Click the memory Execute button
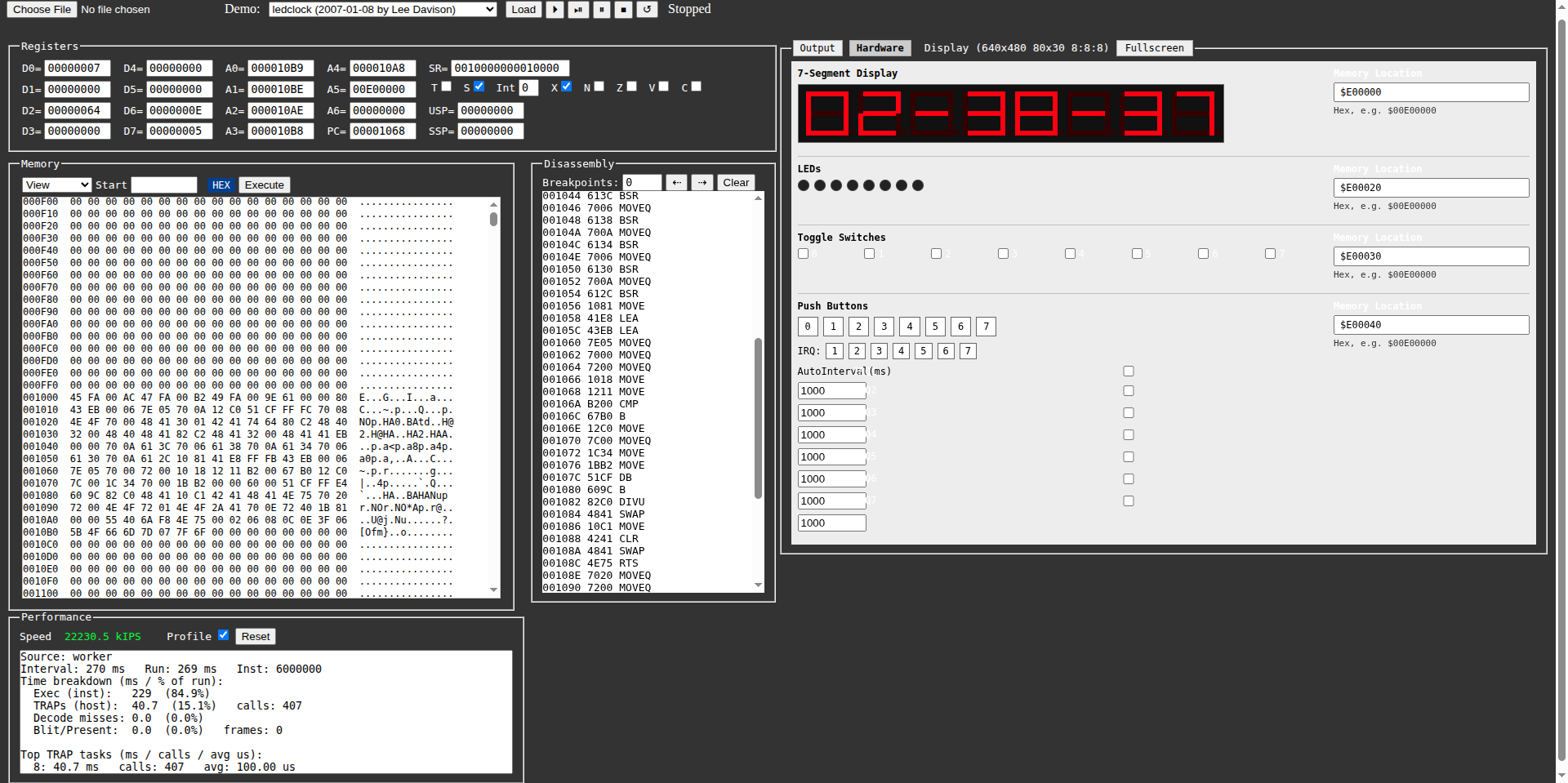This screenshot has width=1568, height=783. tap(265, 185)
